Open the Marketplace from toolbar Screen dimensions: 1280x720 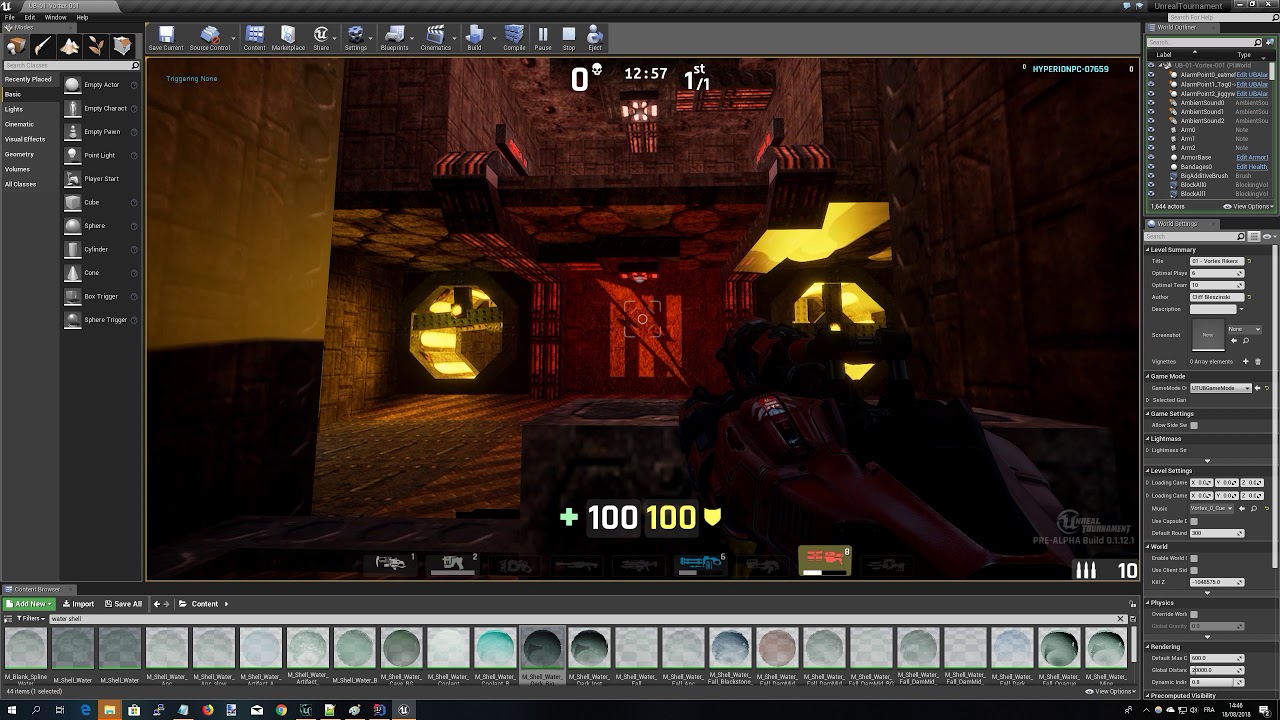point(288,38)
